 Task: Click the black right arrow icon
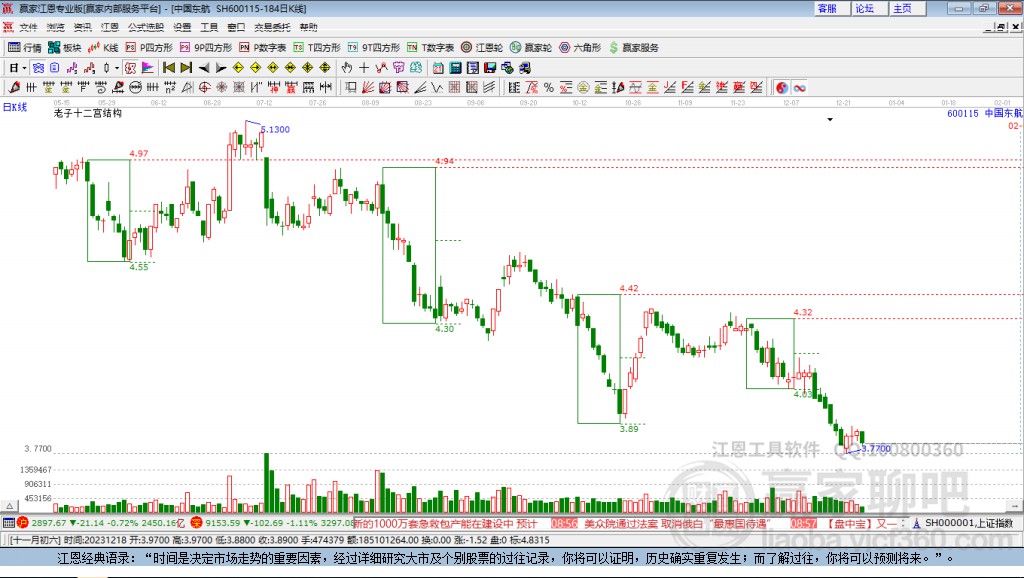221,68
